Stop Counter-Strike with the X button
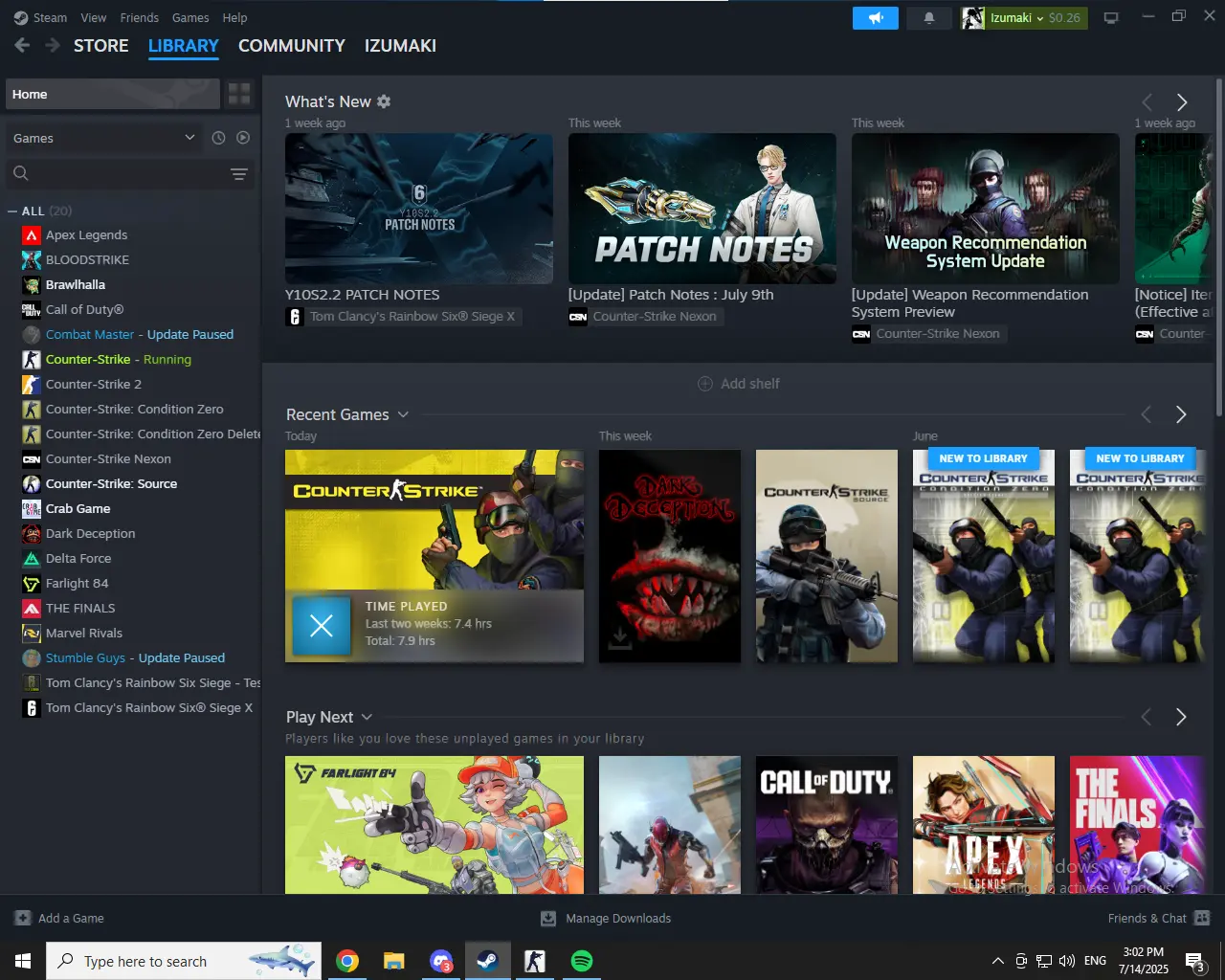 (322, 626)
